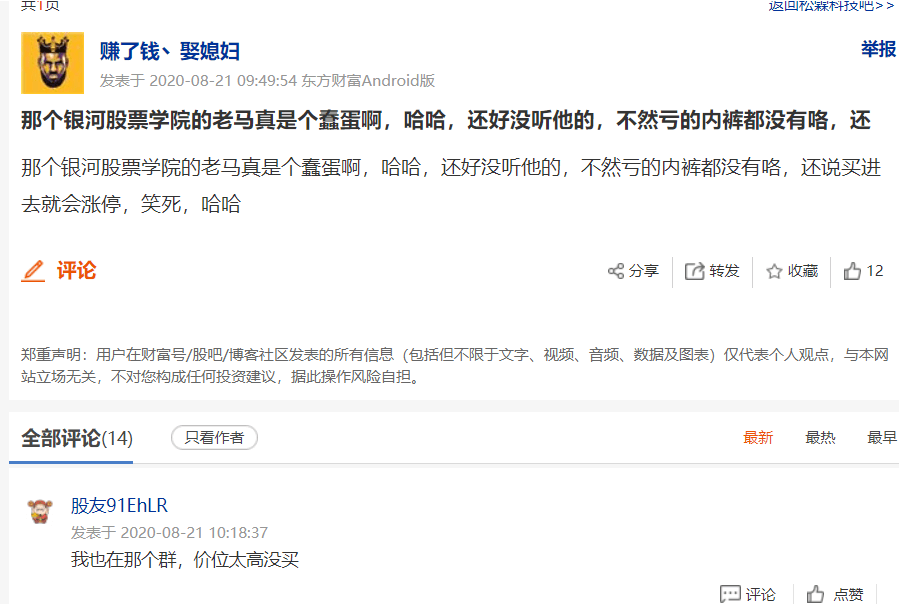This screenshot has width=899, height=606.
Task: Select the 全部评论(14) tab
Action: [x=77, y=439]
